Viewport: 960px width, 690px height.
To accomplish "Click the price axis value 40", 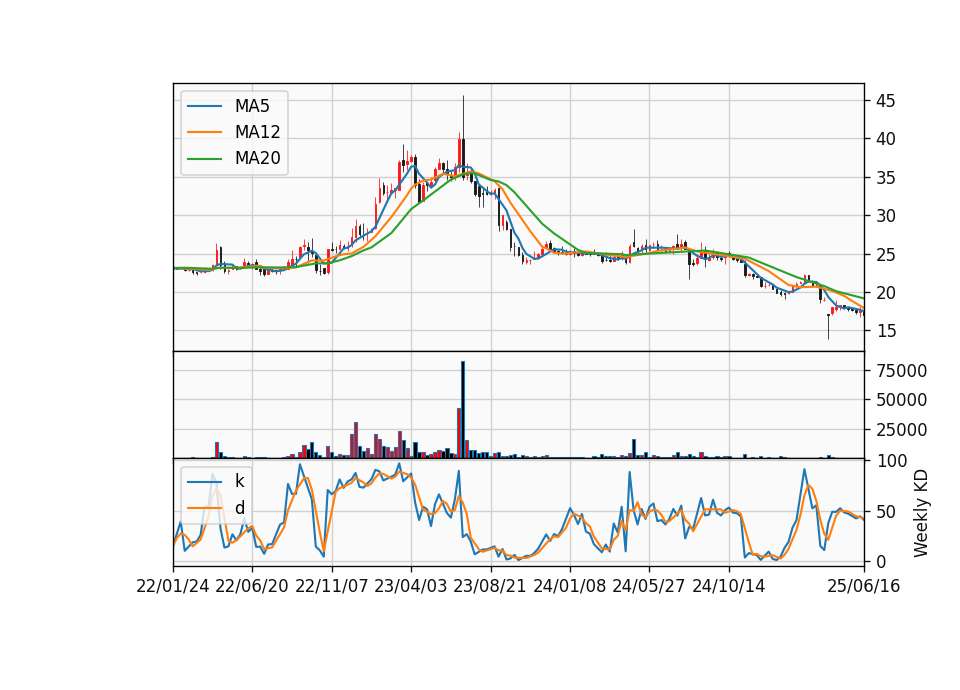I will (x=885, y=139).
